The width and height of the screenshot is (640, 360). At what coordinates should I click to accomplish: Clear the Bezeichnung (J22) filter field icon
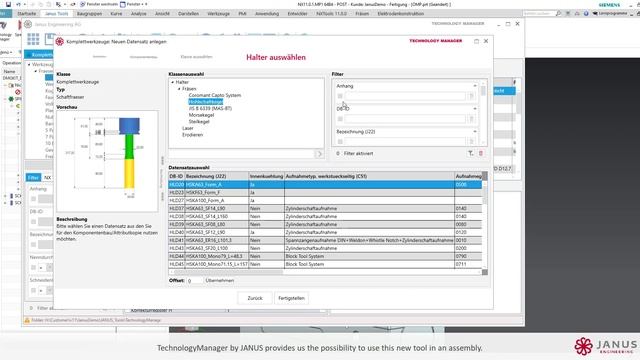pyautogui.click(x=471, y=141)
